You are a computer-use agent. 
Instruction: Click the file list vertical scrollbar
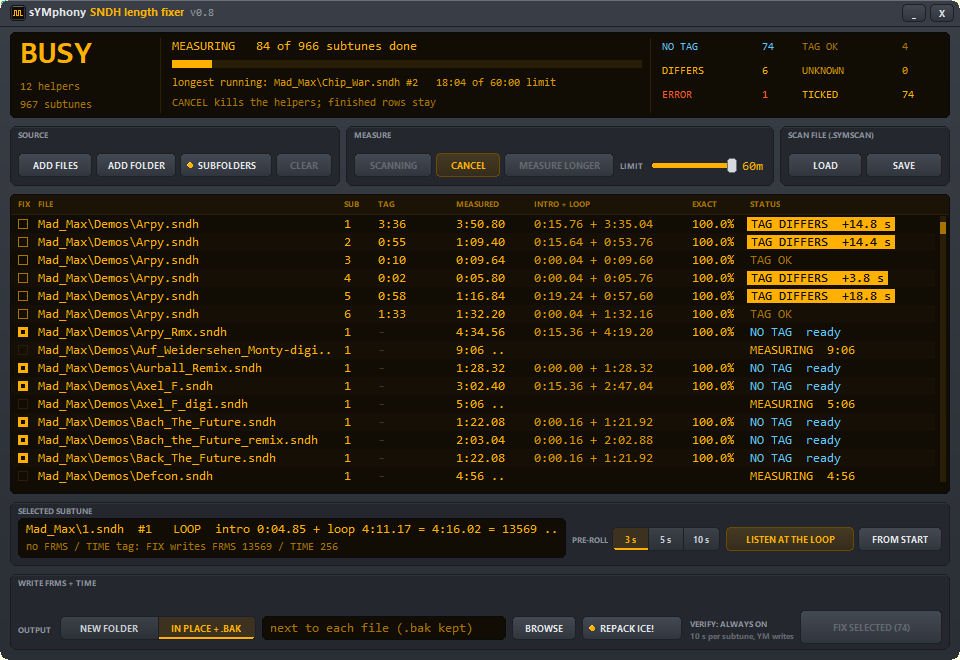coord(943,350)
